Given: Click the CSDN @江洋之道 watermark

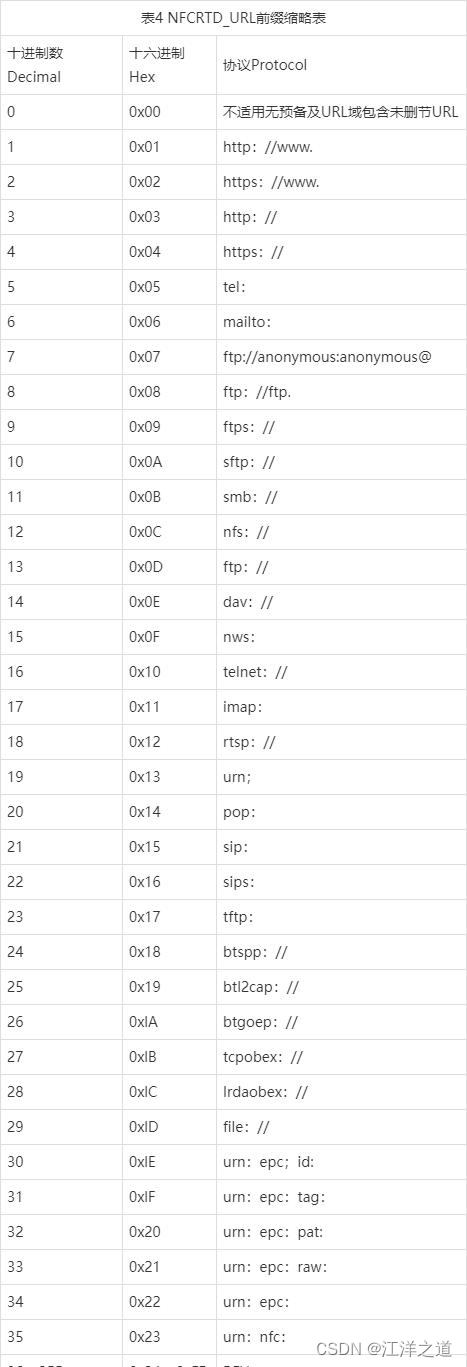Looking at the screenshot, I should (384, 1349).
